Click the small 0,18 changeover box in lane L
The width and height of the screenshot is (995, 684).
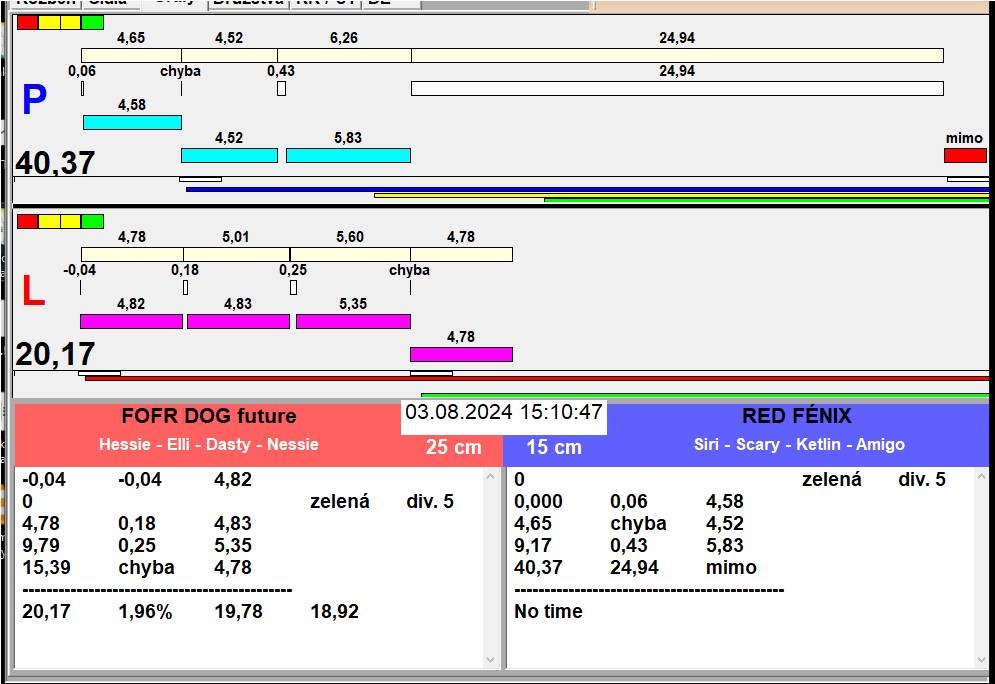click(x=185, y=287)
